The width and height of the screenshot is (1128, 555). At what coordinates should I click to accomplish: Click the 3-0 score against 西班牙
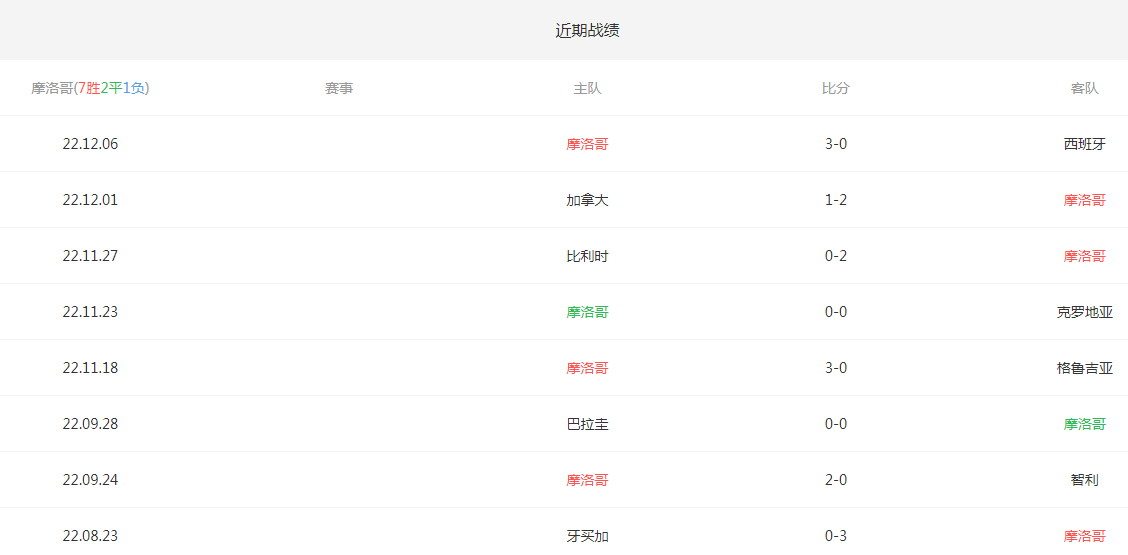836,144
